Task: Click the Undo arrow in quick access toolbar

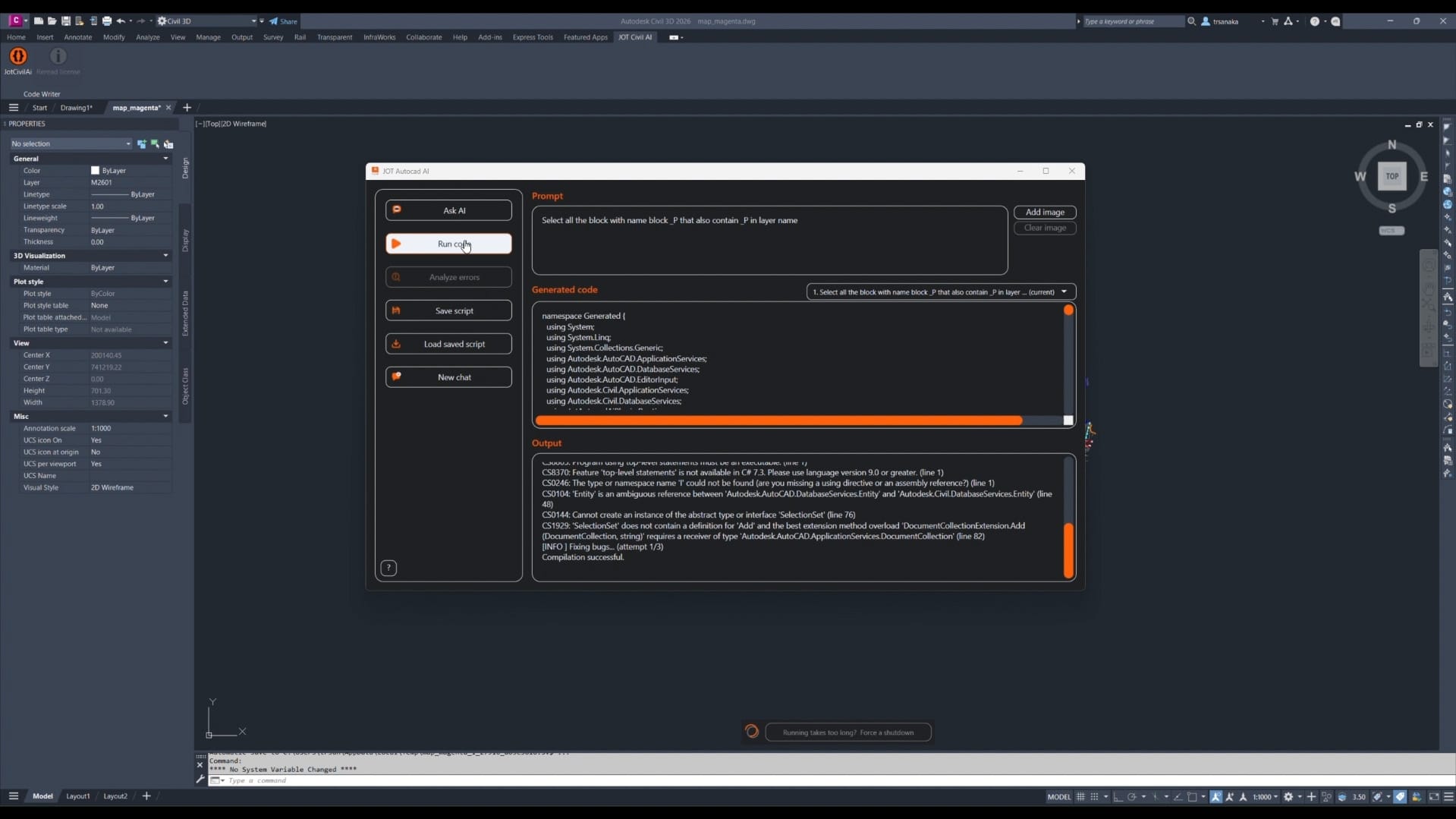Action: pos(121,21)
